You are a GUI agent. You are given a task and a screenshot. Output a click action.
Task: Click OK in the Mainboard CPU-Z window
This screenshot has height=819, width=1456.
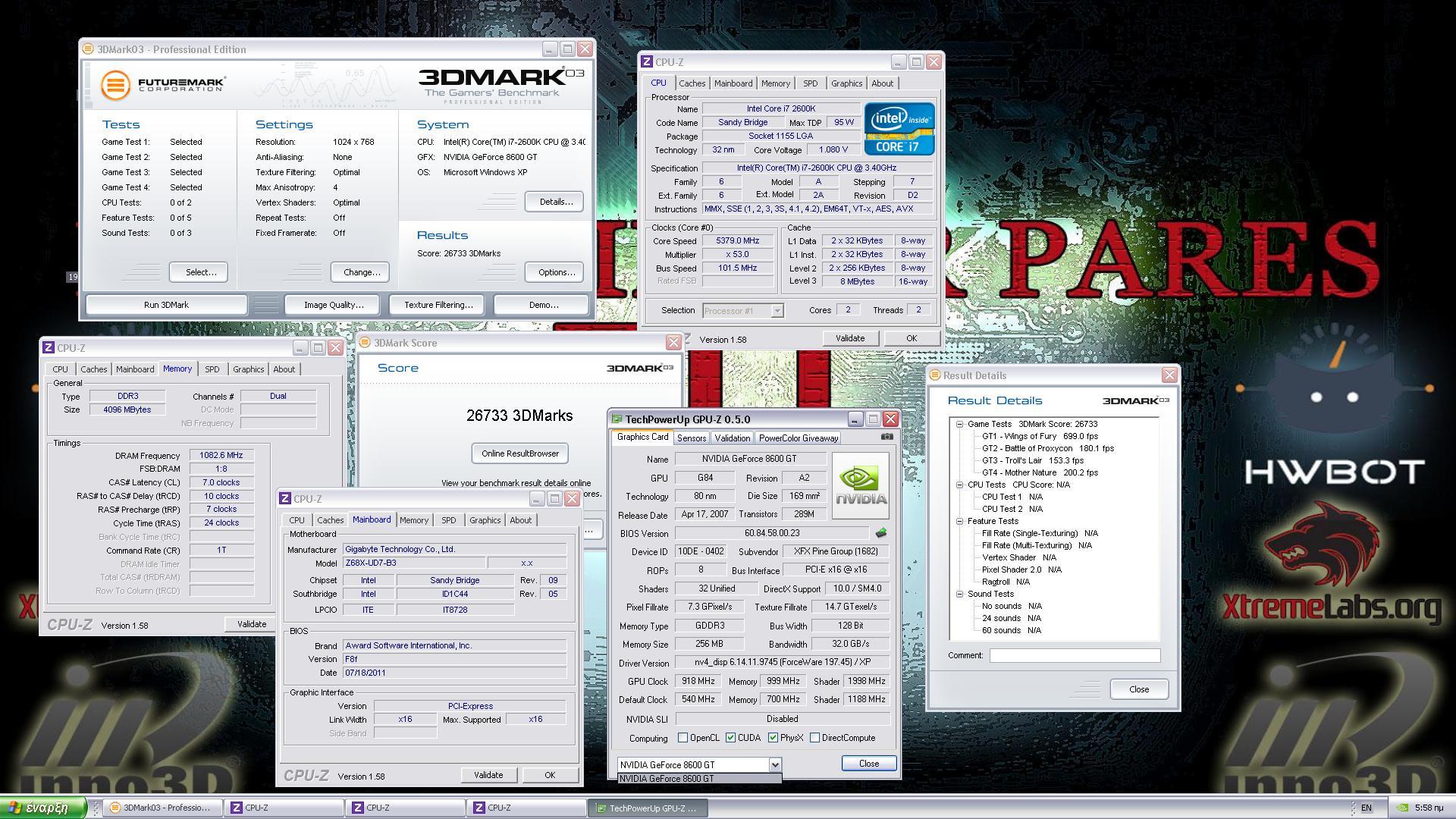pyautogui.click(x=550, y=775)
